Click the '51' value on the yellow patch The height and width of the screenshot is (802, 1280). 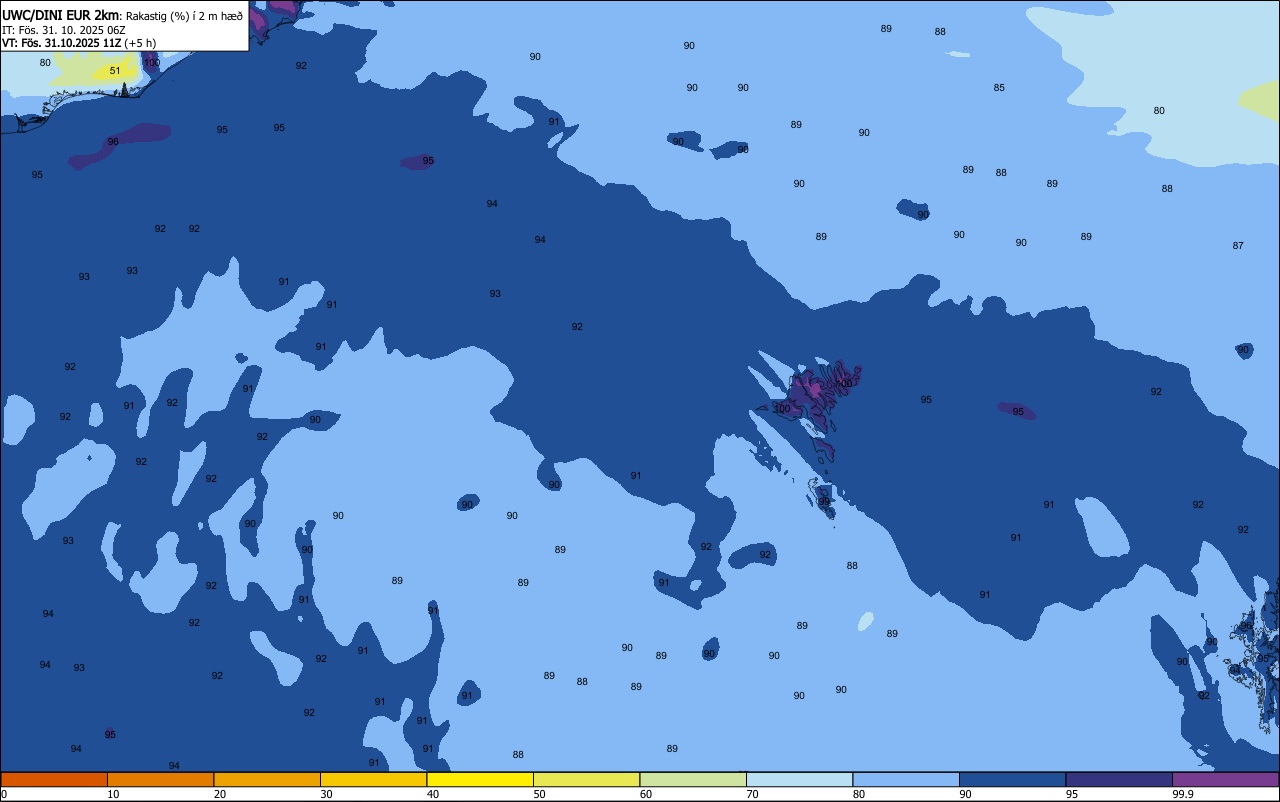pyautogui.click(x=115, y=71)
